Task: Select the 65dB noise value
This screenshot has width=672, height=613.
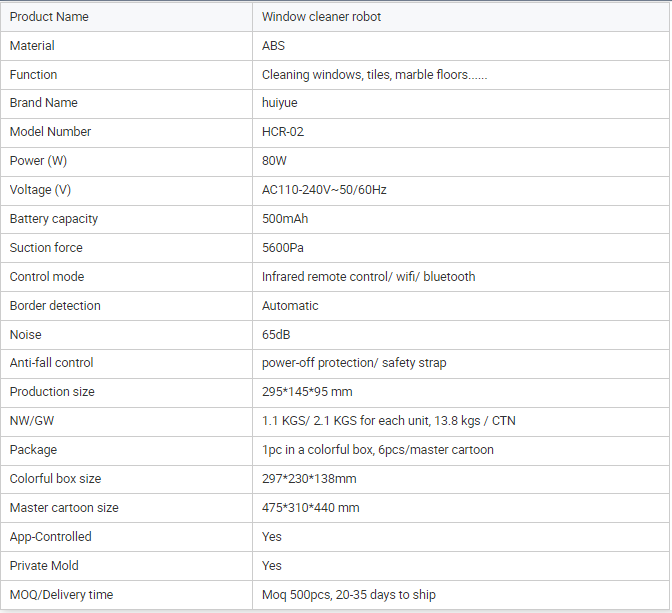Action: [276, 335]
